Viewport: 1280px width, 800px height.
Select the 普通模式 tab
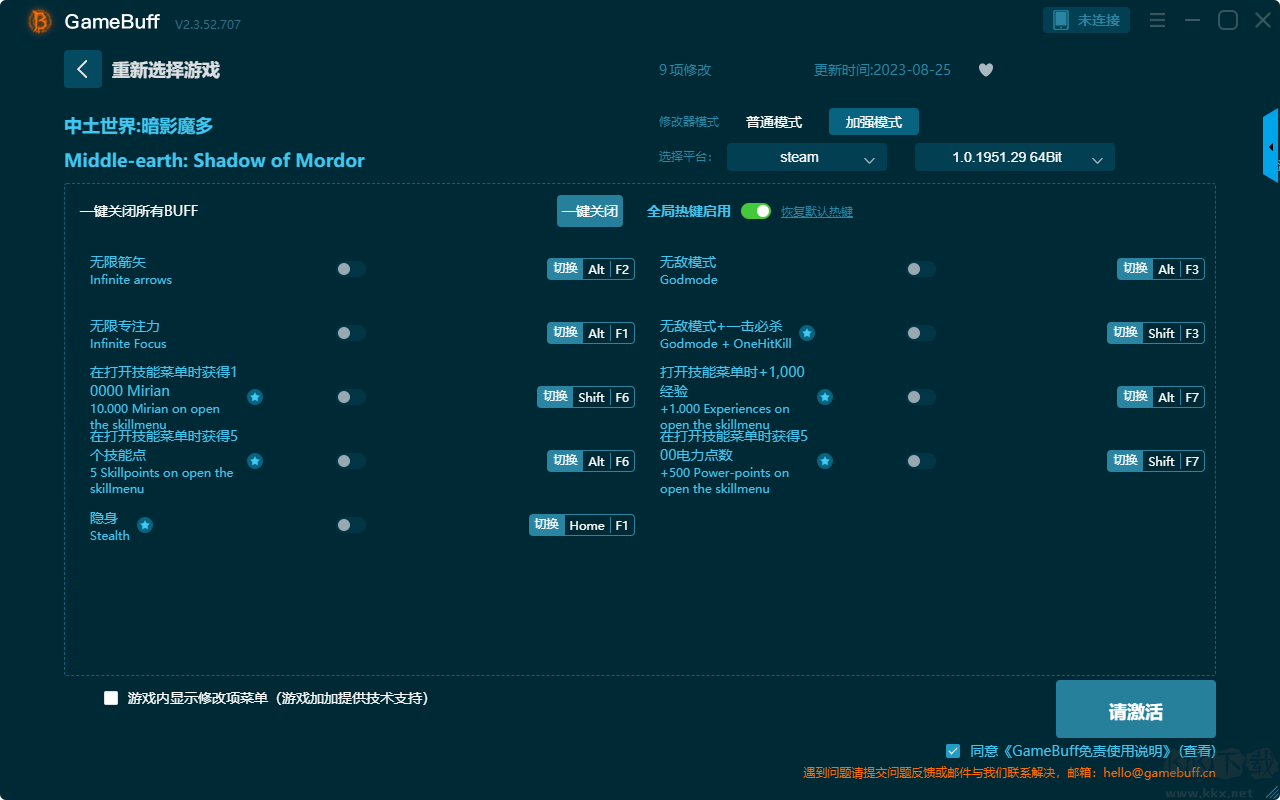(x=774, y=122)
